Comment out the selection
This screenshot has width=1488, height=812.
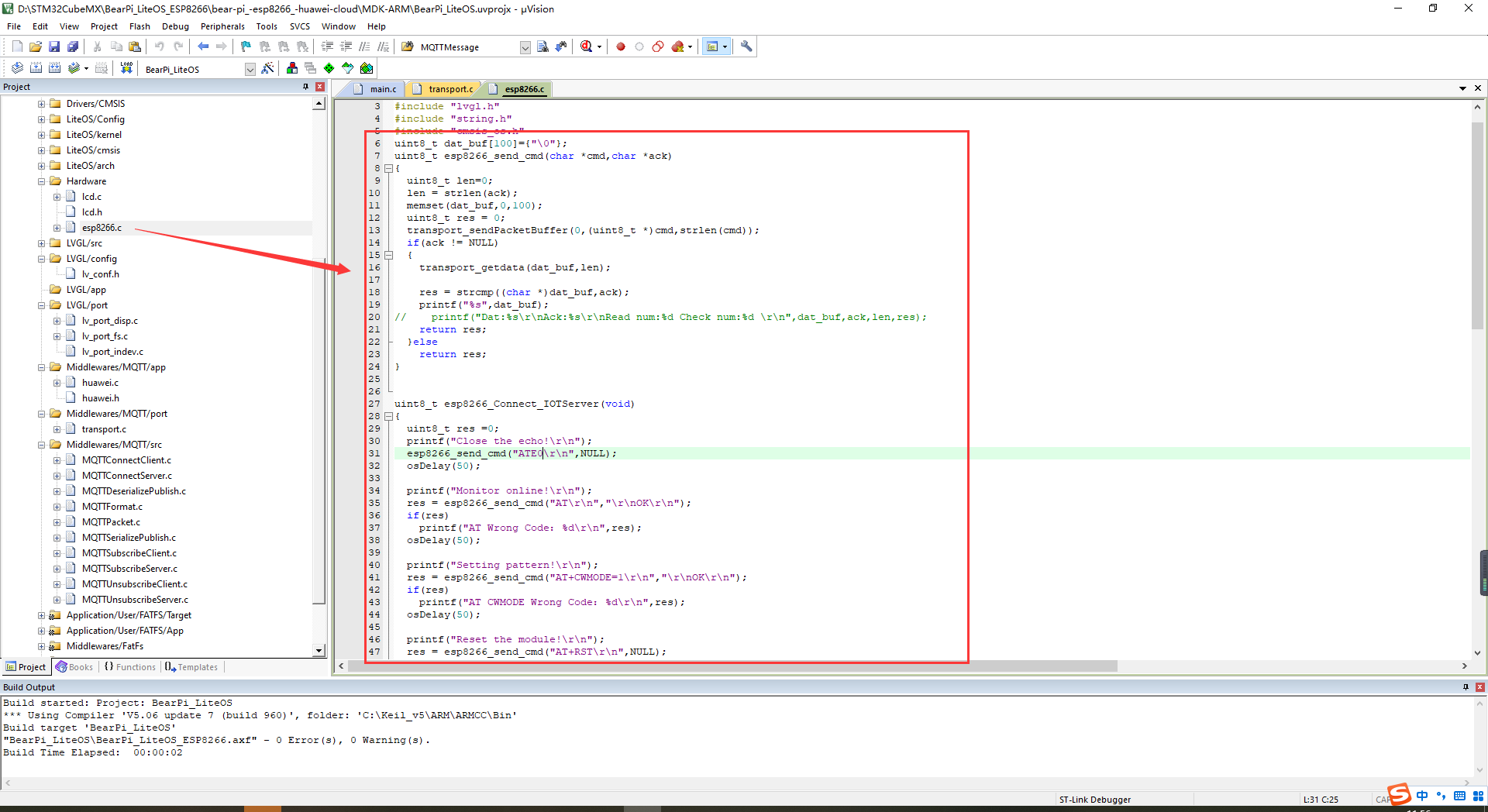pos(364,46)
